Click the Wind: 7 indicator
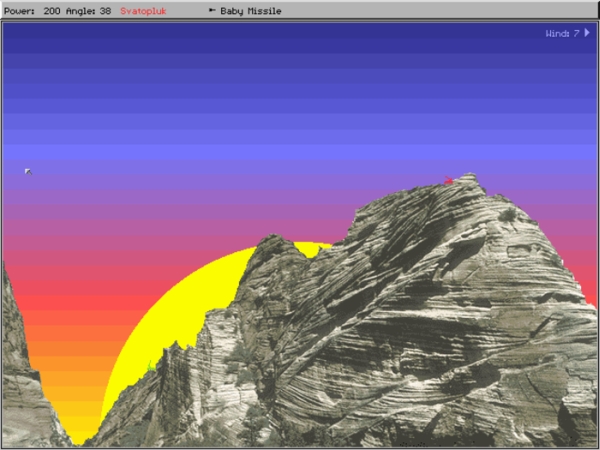The width and height of the screenshot is (600, 450). 562,34
